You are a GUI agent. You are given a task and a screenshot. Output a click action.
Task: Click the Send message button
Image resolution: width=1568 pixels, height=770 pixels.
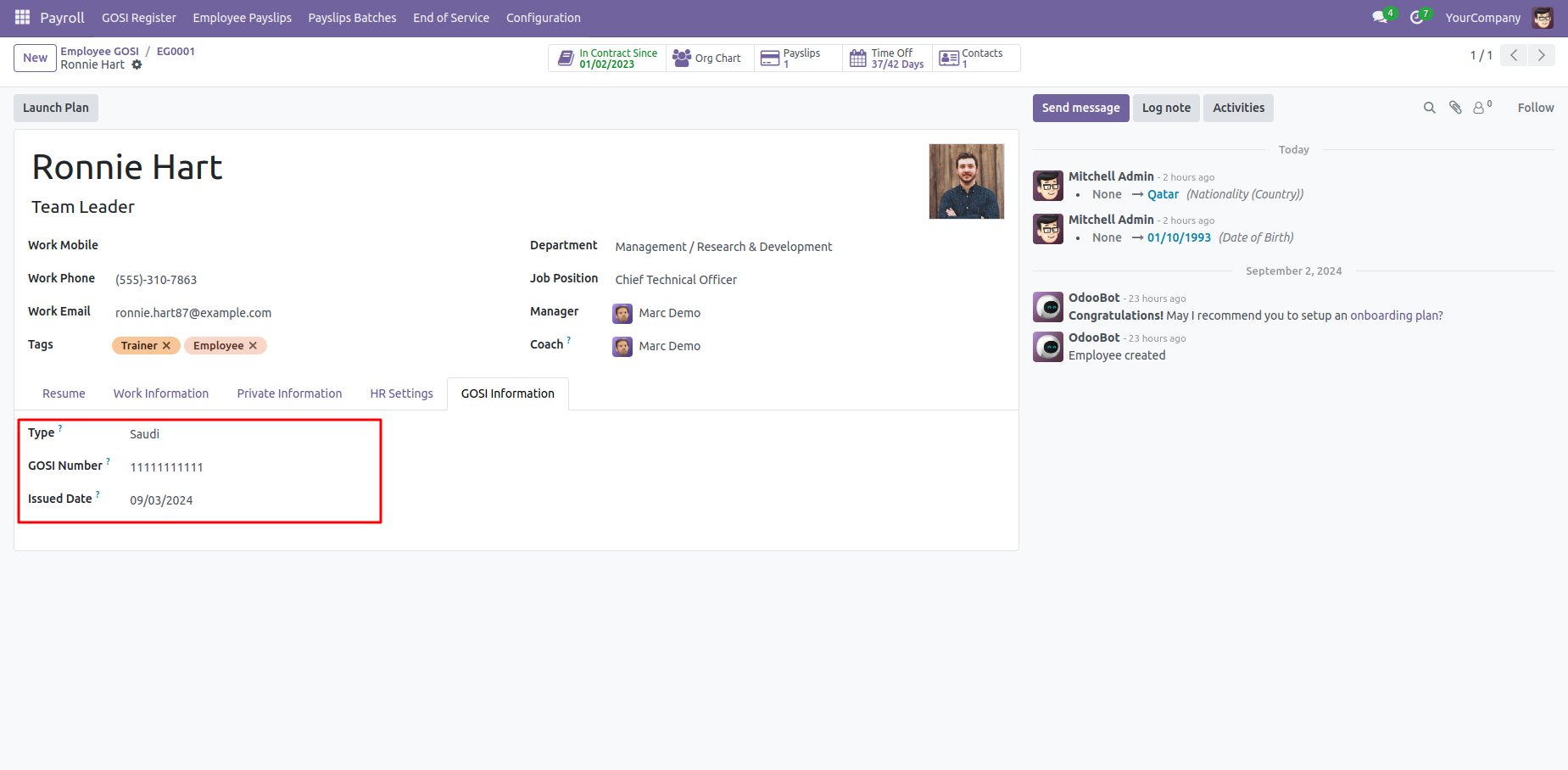click(x=1080, y=108)
